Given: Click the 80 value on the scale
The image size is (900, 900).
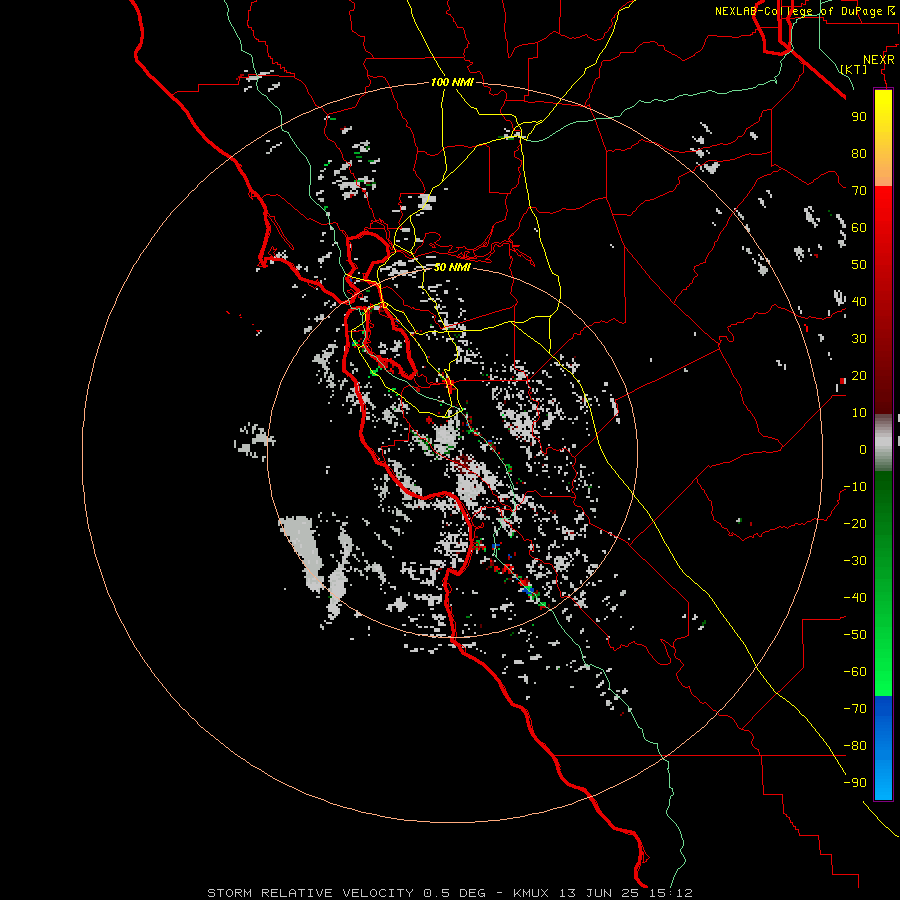Looking at the screenshot, I should (x=859, y=154).
